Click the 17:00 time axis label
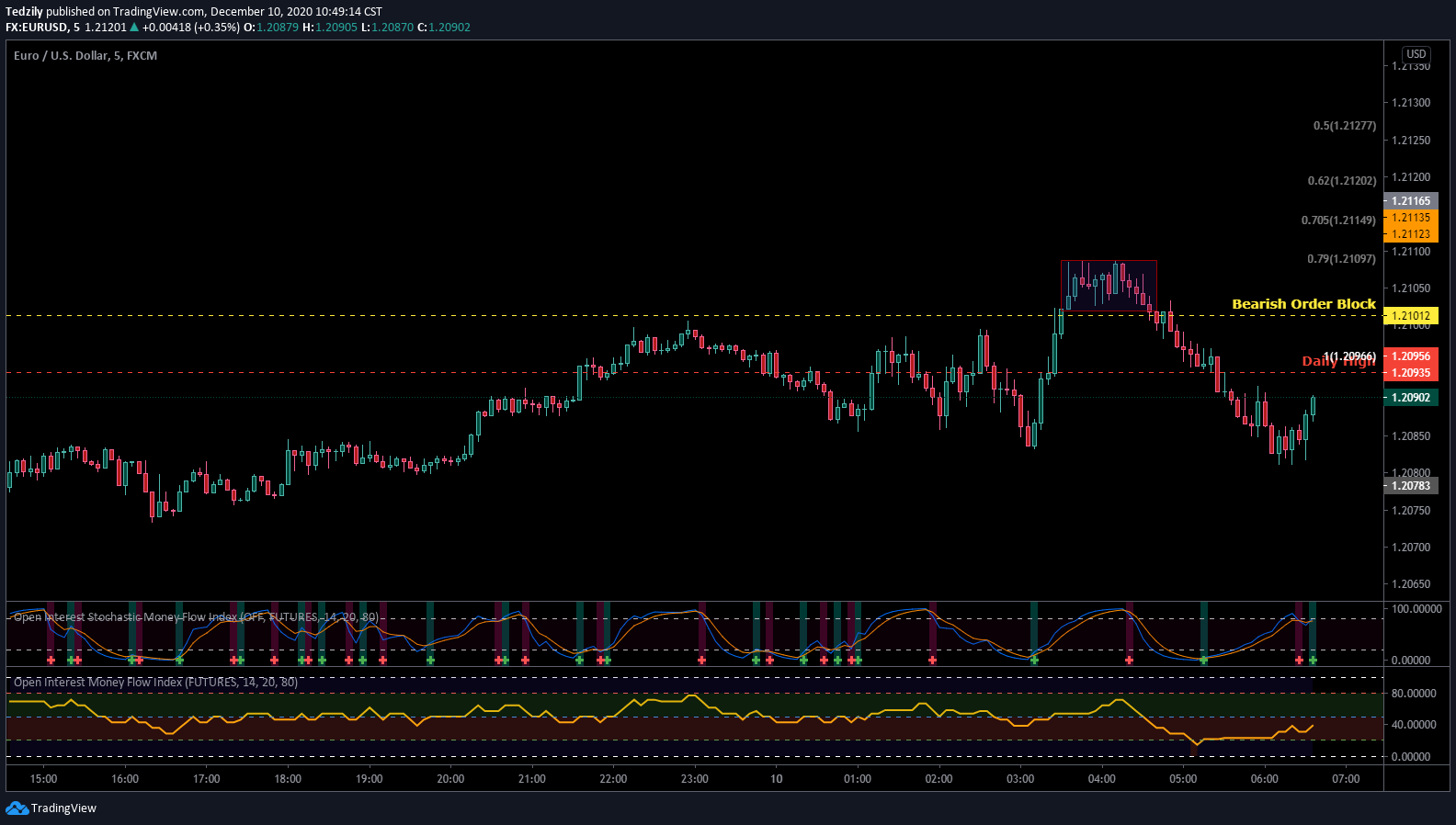The height and width of the screenshot is (825, 1456). click(207, 779)
